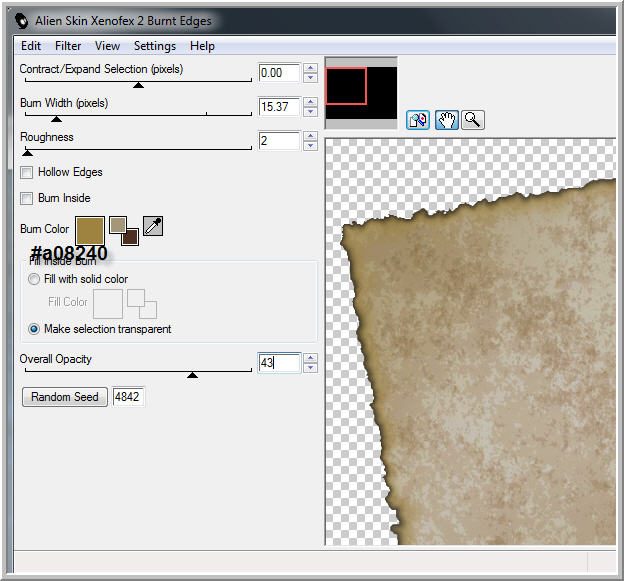This screenshot has height=581, width=624.
Task: Click the Random Seed value field 4842
Action: 128,397
